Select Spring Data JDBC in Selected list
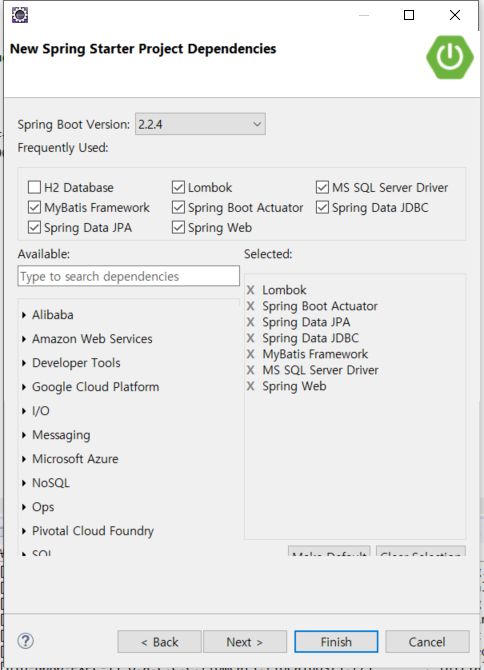The width and height of the screenshot is (484, 670). point(311,338)
